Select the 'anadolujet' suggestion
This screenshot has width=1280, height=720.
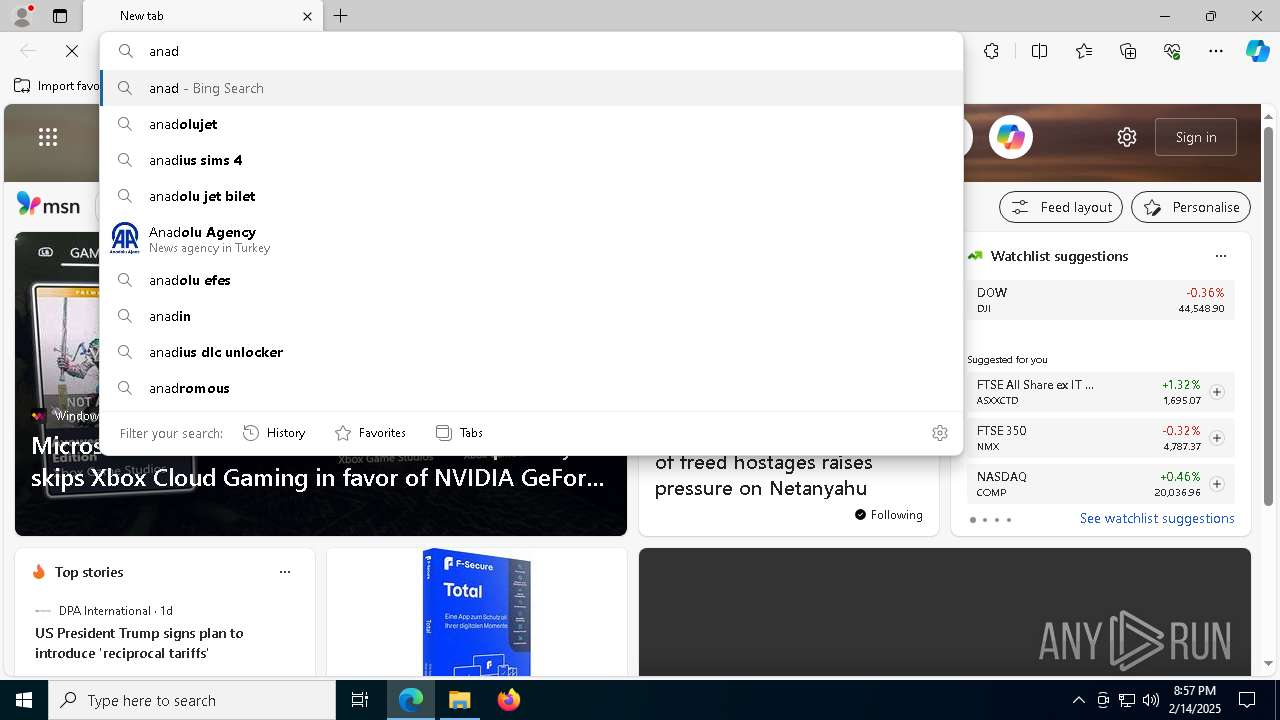coord(531,124)
